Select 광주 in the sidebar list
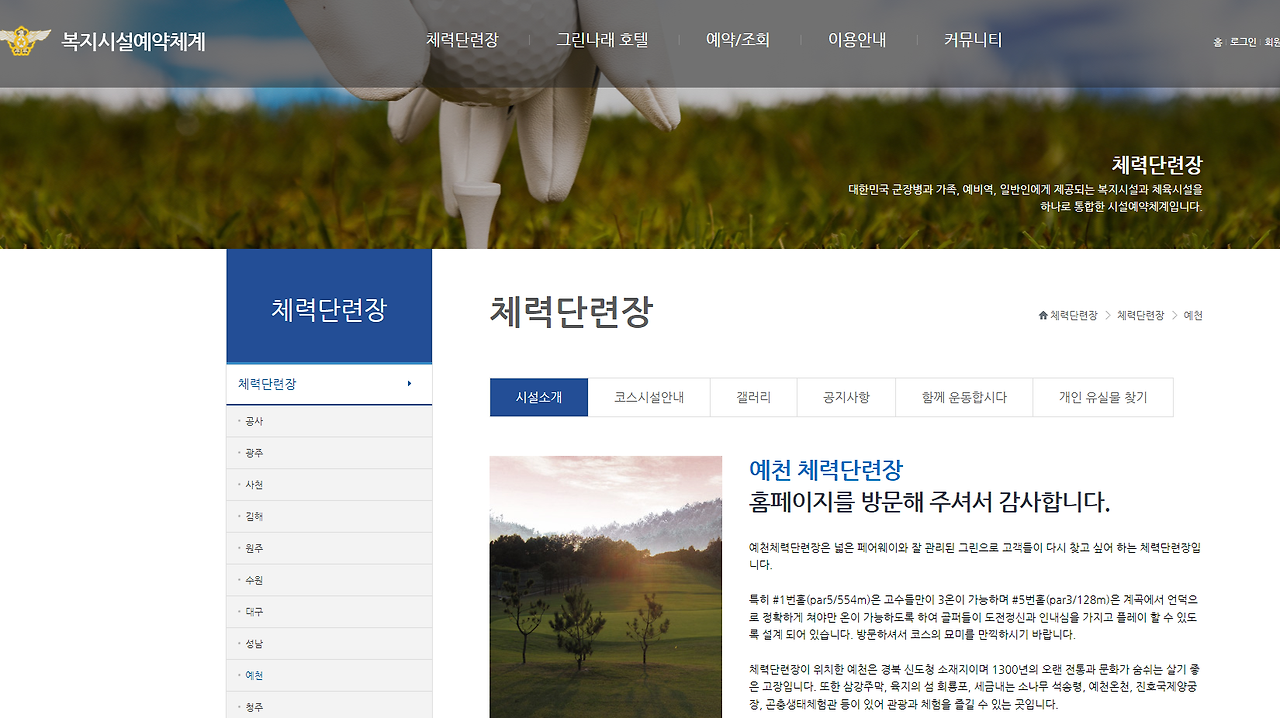This screenshot has width=1280, height=718. point(252,452)
